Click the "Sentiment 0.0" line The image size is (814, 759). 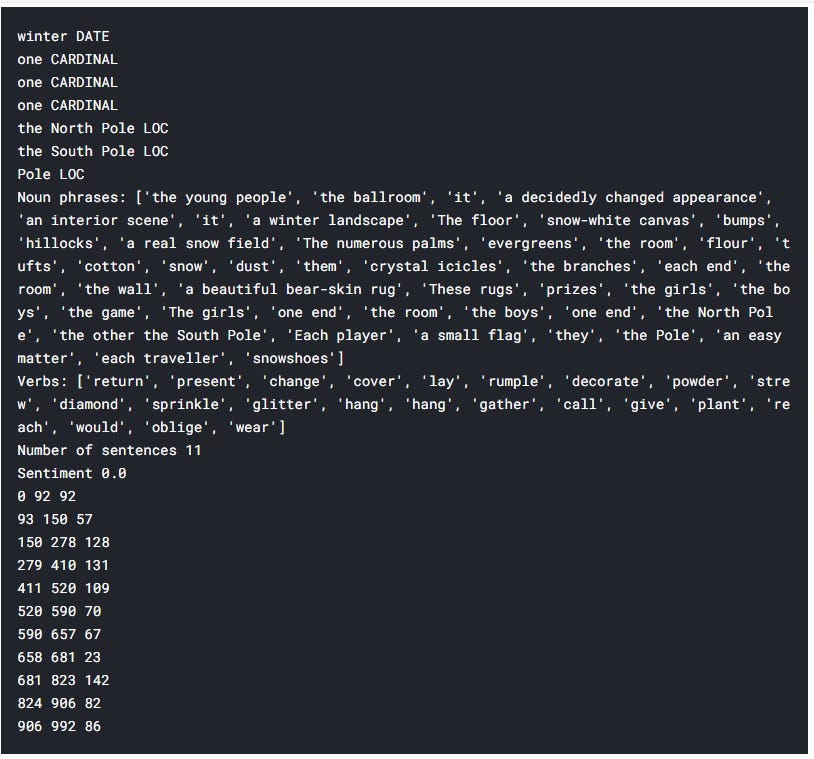tap(72, 473)
